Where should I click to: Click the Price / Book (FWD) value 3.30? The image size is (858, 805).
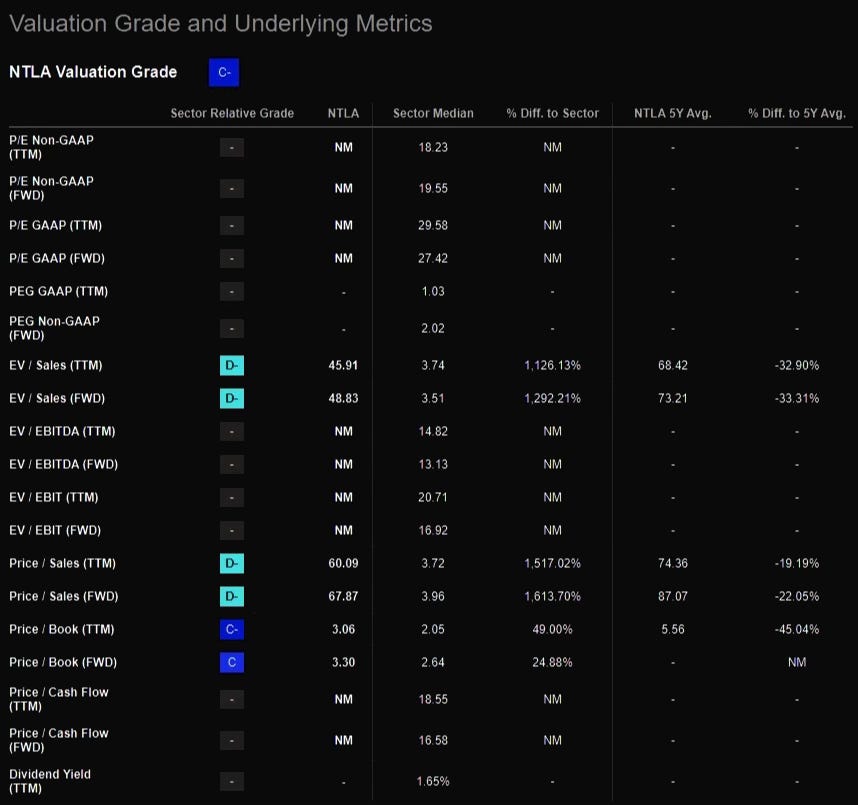click(343, 662)
